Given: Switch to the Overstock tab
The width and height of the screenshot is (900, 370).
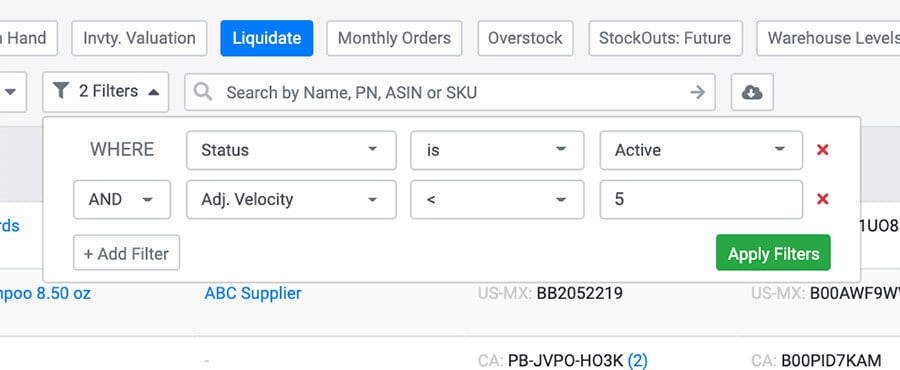Looking at the screenshot, I should pos(525,38).
